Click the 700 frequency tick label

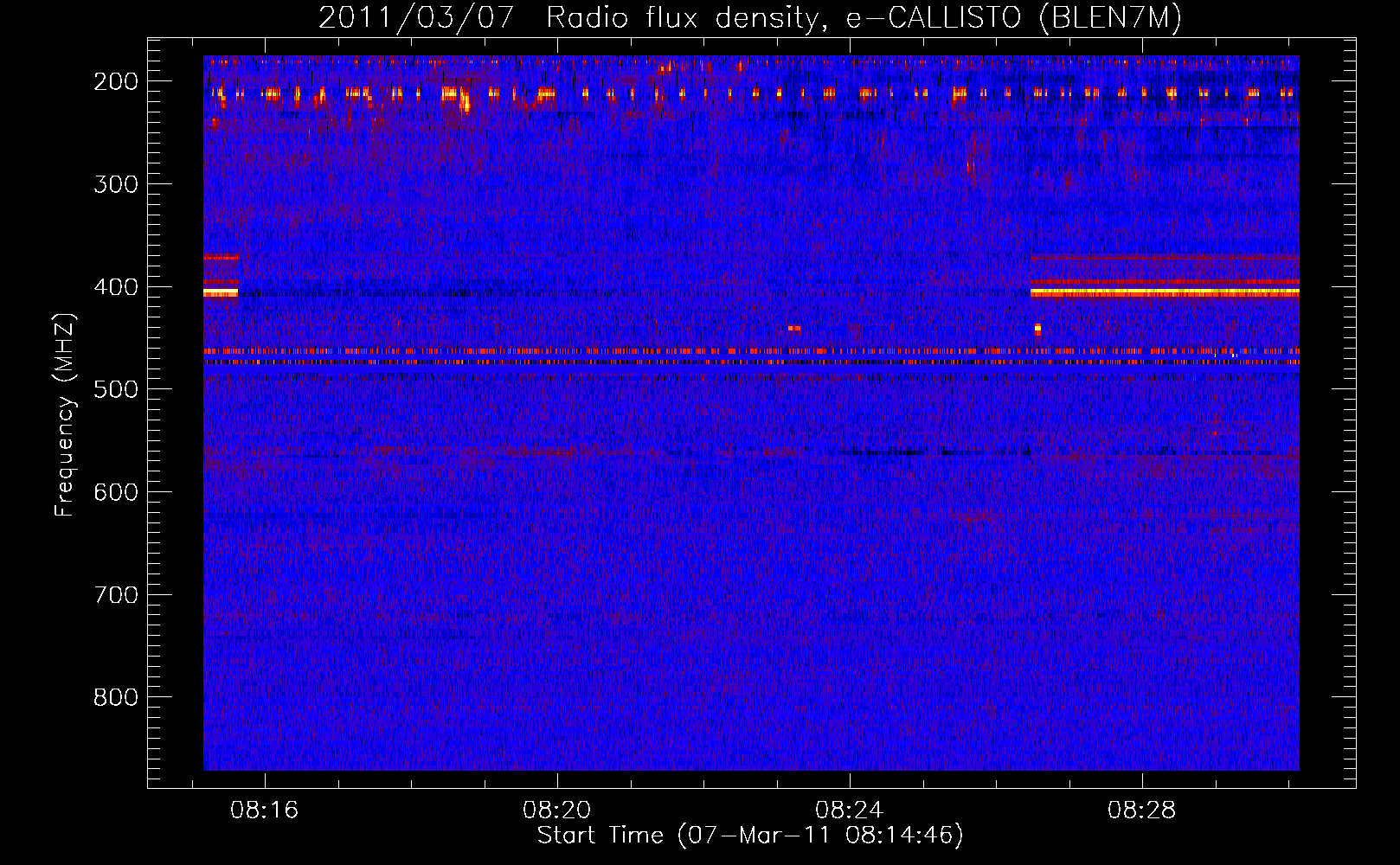coord(115,595)
